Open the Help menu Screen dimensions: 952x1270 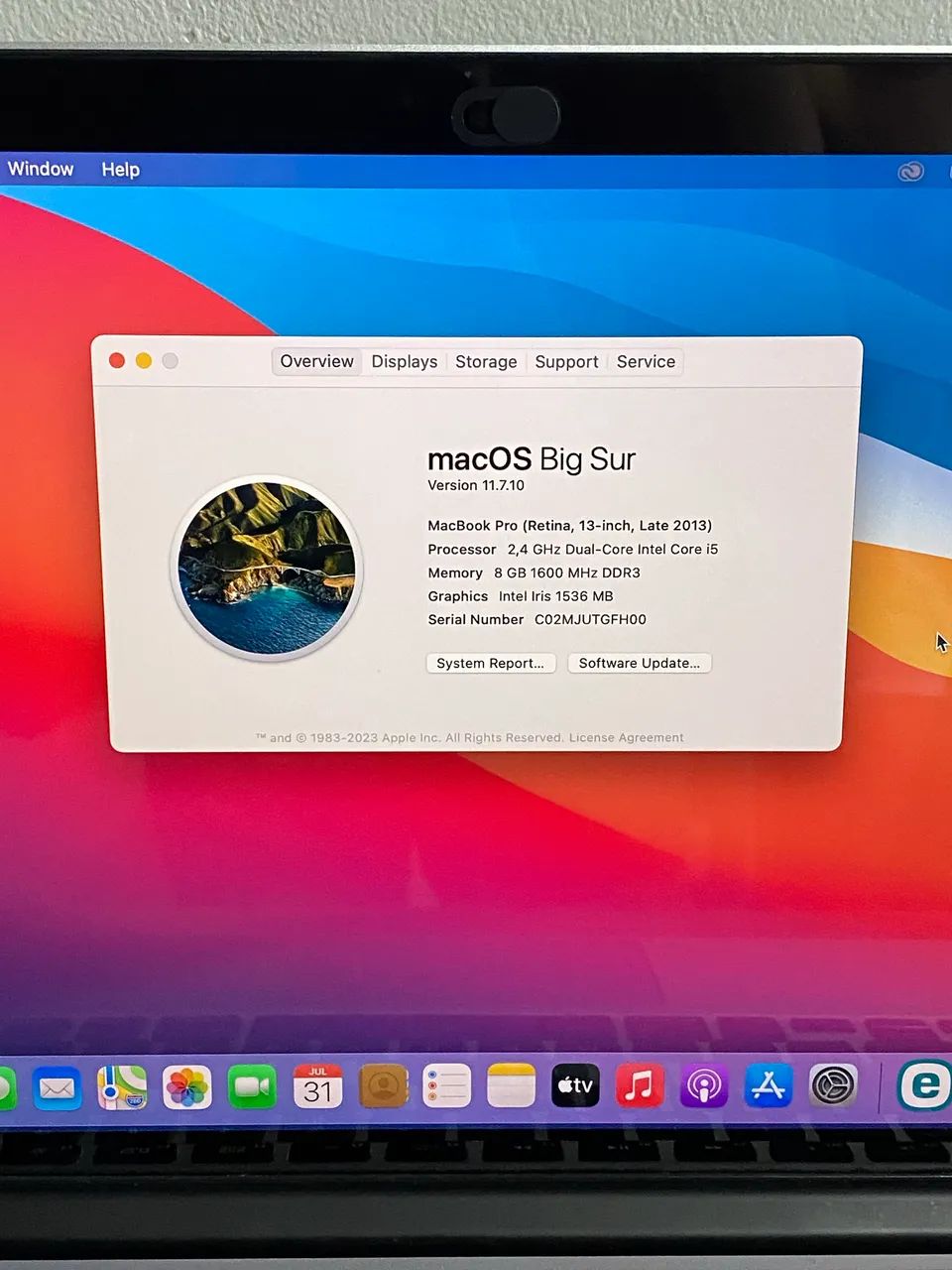click(x=121, y=170)
